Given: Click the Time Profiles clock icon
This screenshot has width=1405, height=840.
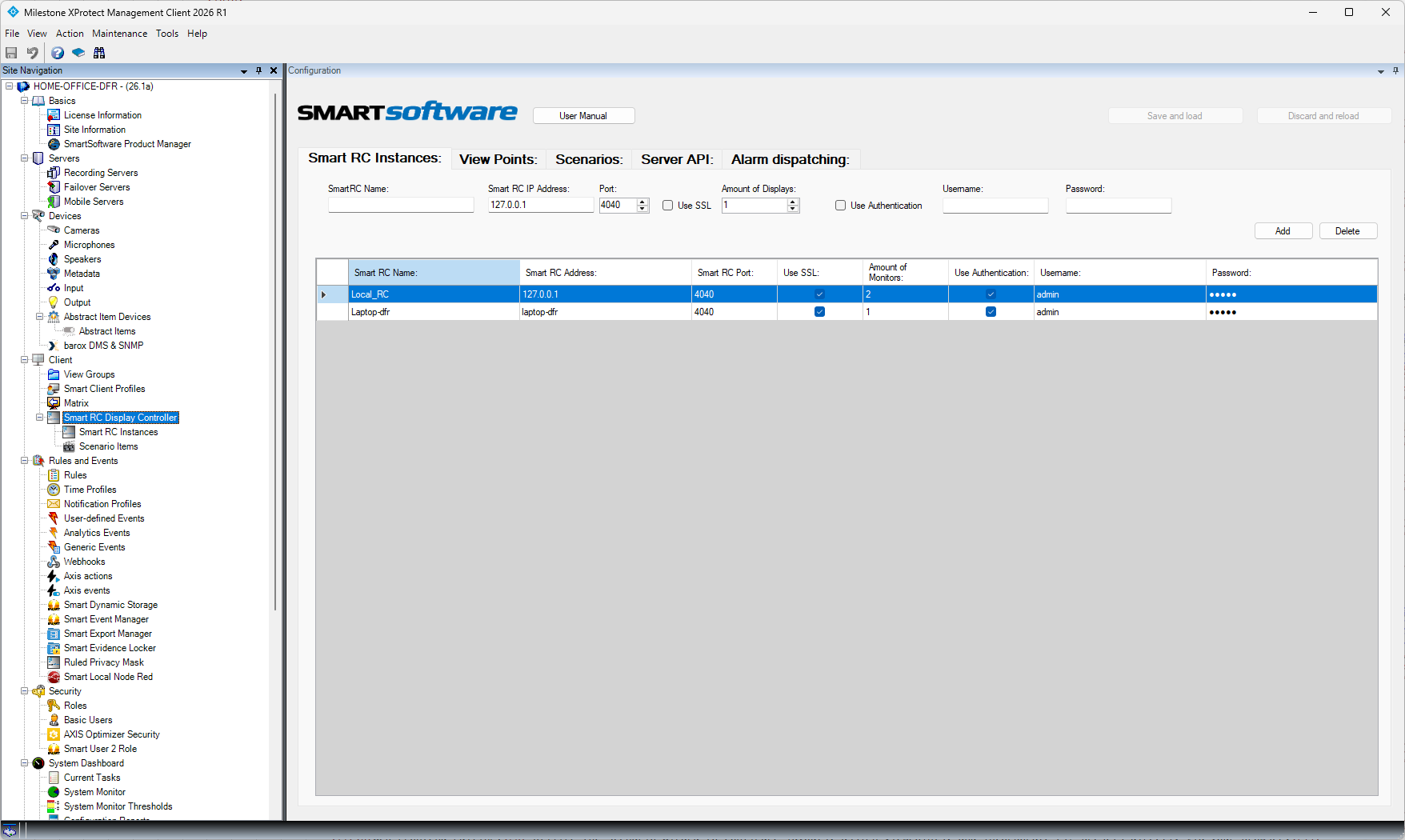Looking at the screenshot, I should [54, 490].
